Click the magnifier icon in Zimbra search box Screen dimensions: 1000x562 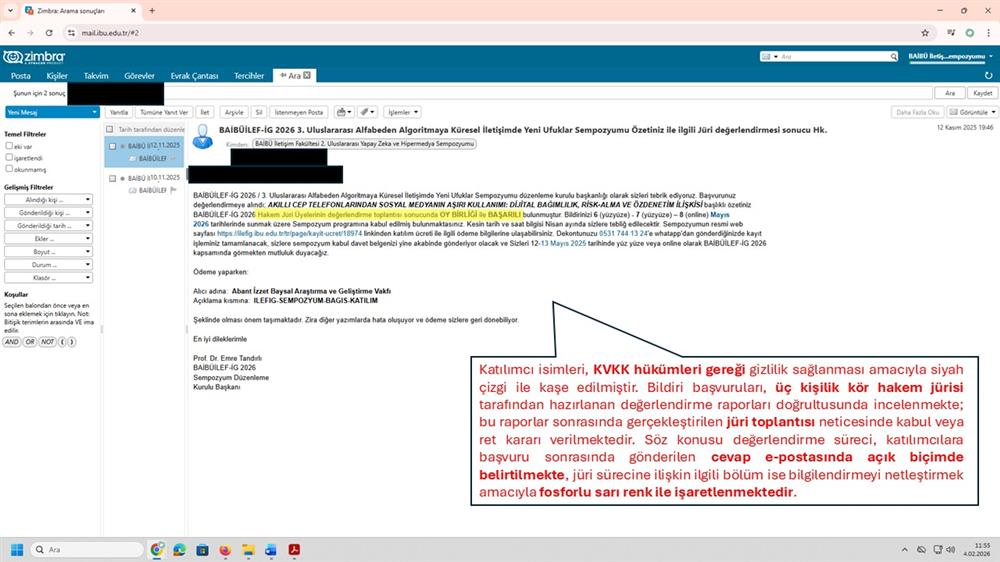(767, 57)
